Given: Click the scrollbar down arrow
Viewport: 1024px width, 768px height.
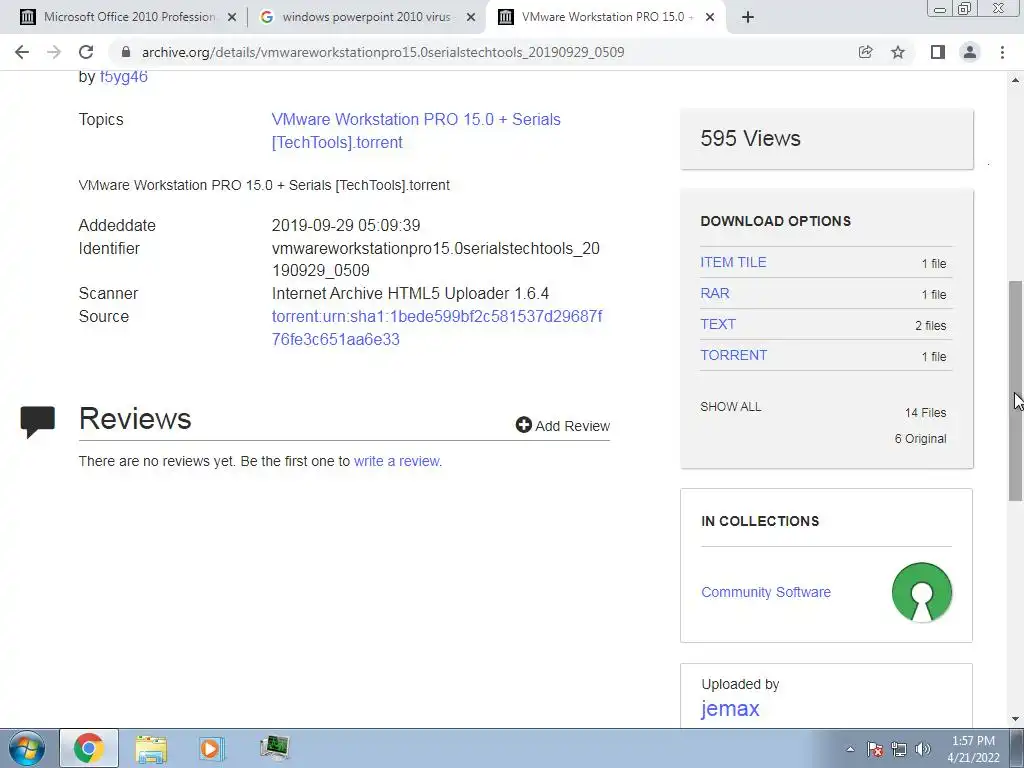Looking at the screenshot, I should pos(1015,719).
